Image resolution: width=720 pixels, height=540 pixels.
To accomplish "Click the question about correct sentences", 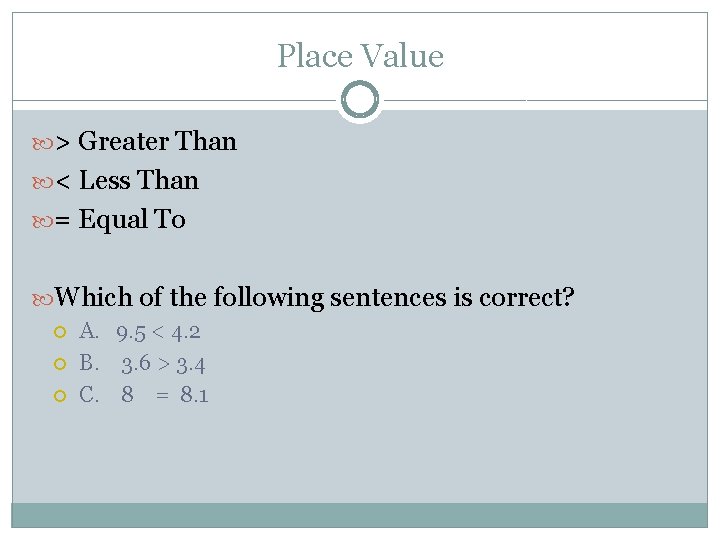I will (315, 297).
